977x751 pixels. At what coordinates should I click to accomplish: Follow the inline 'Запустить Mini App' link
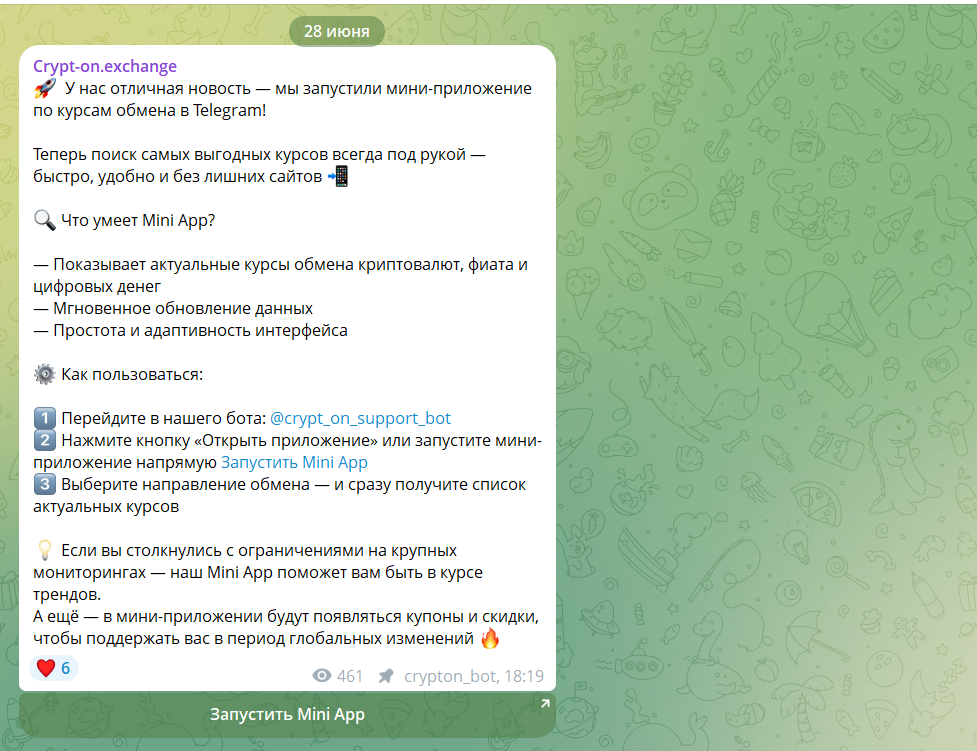point(294,462)
